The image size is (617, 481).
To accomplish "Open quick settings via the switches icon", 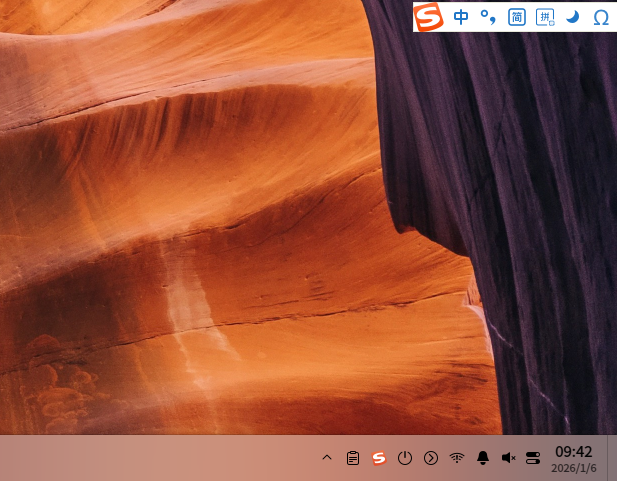I will pos(533,458).
